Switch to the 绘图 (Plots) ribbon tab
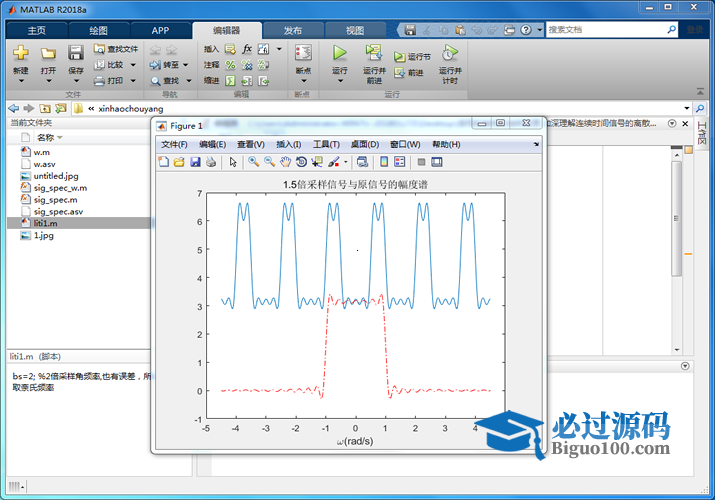715x500 pixels. (x=99, y=30)
